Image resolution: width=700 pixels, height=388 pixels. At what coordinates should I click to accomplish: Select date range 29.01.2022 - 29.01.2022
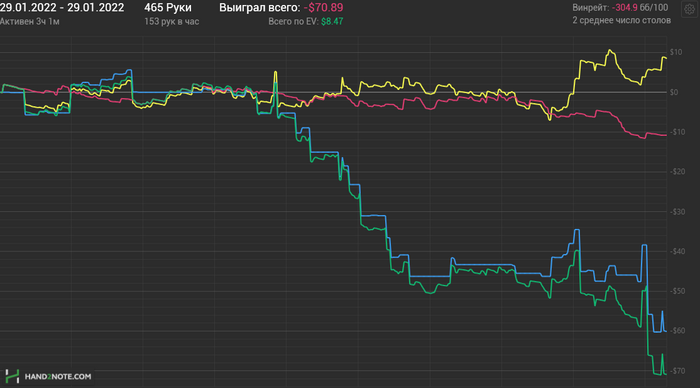click(62, 8)
